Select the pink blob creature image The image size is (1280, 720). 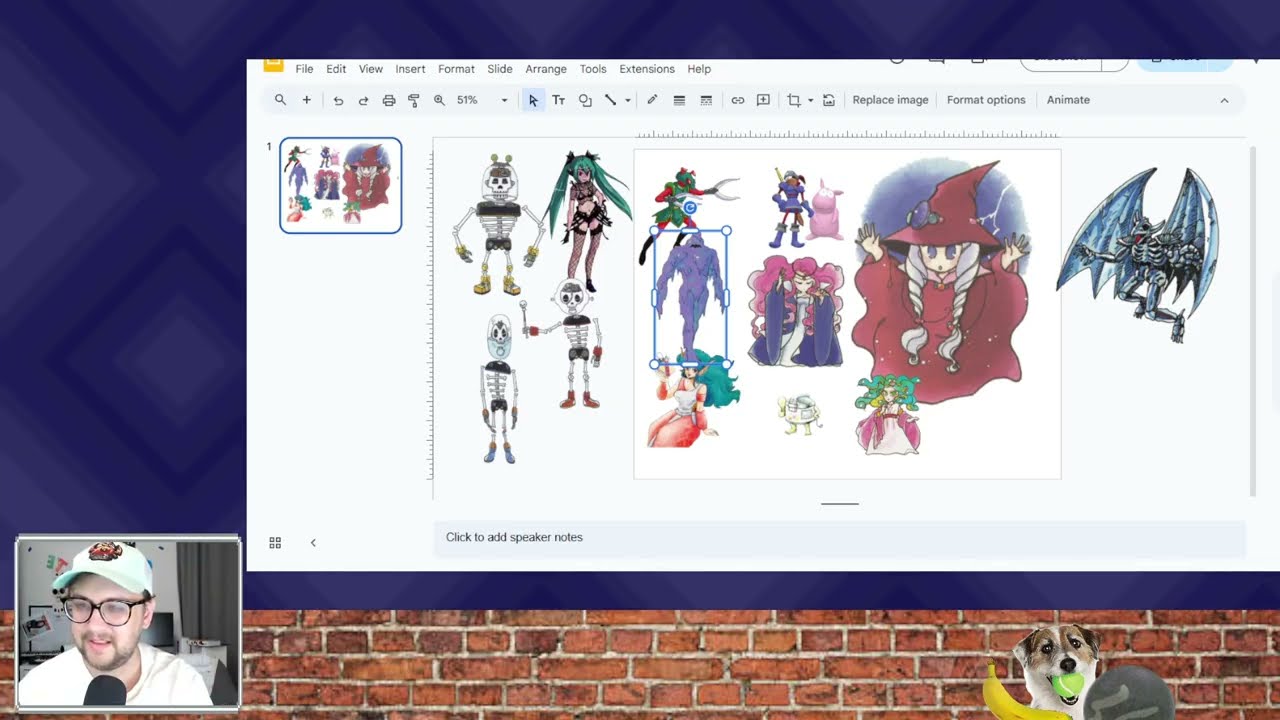(x=827, y=210)
